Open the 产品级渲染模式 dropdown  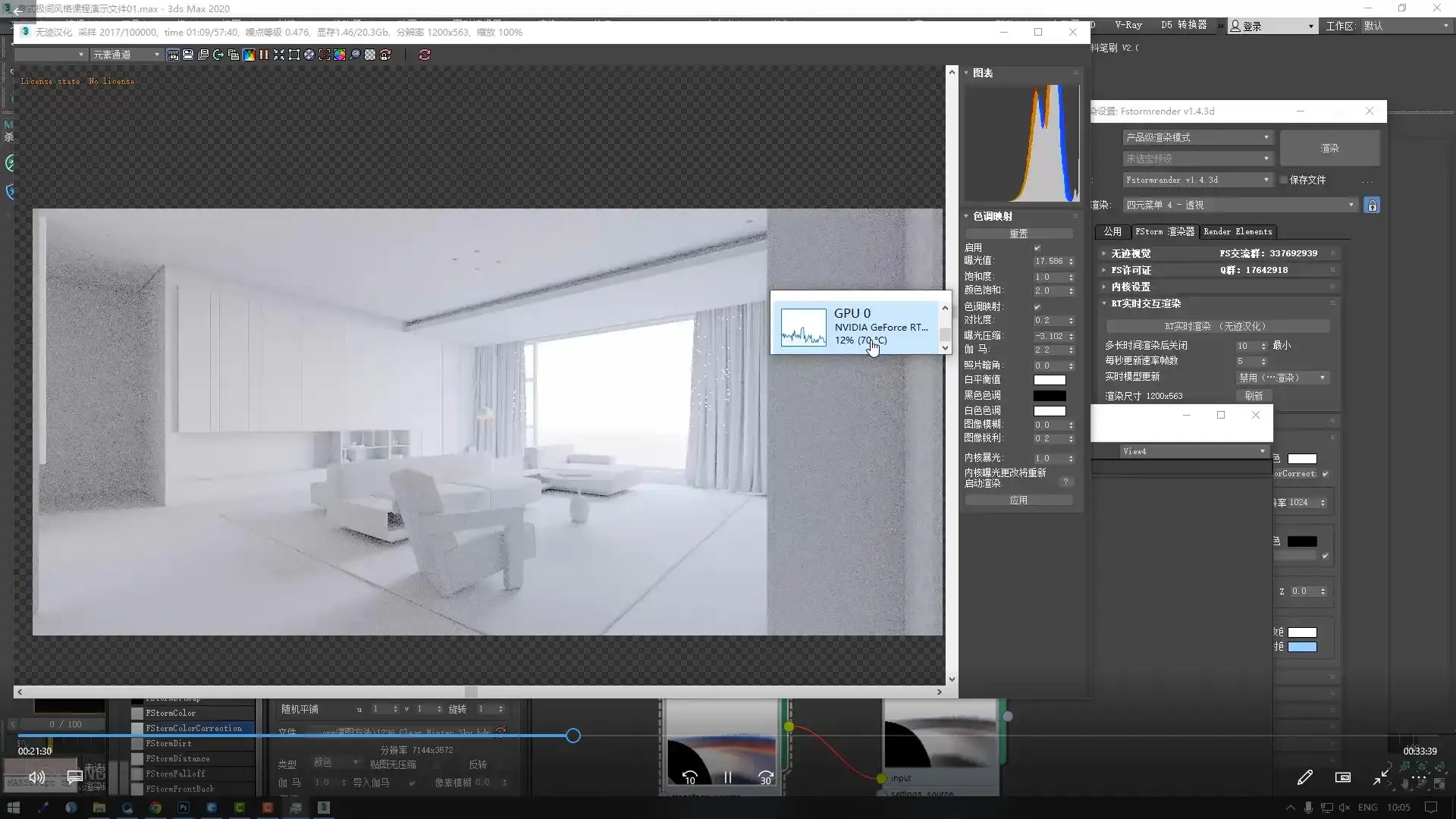(x=1197, y=137)
